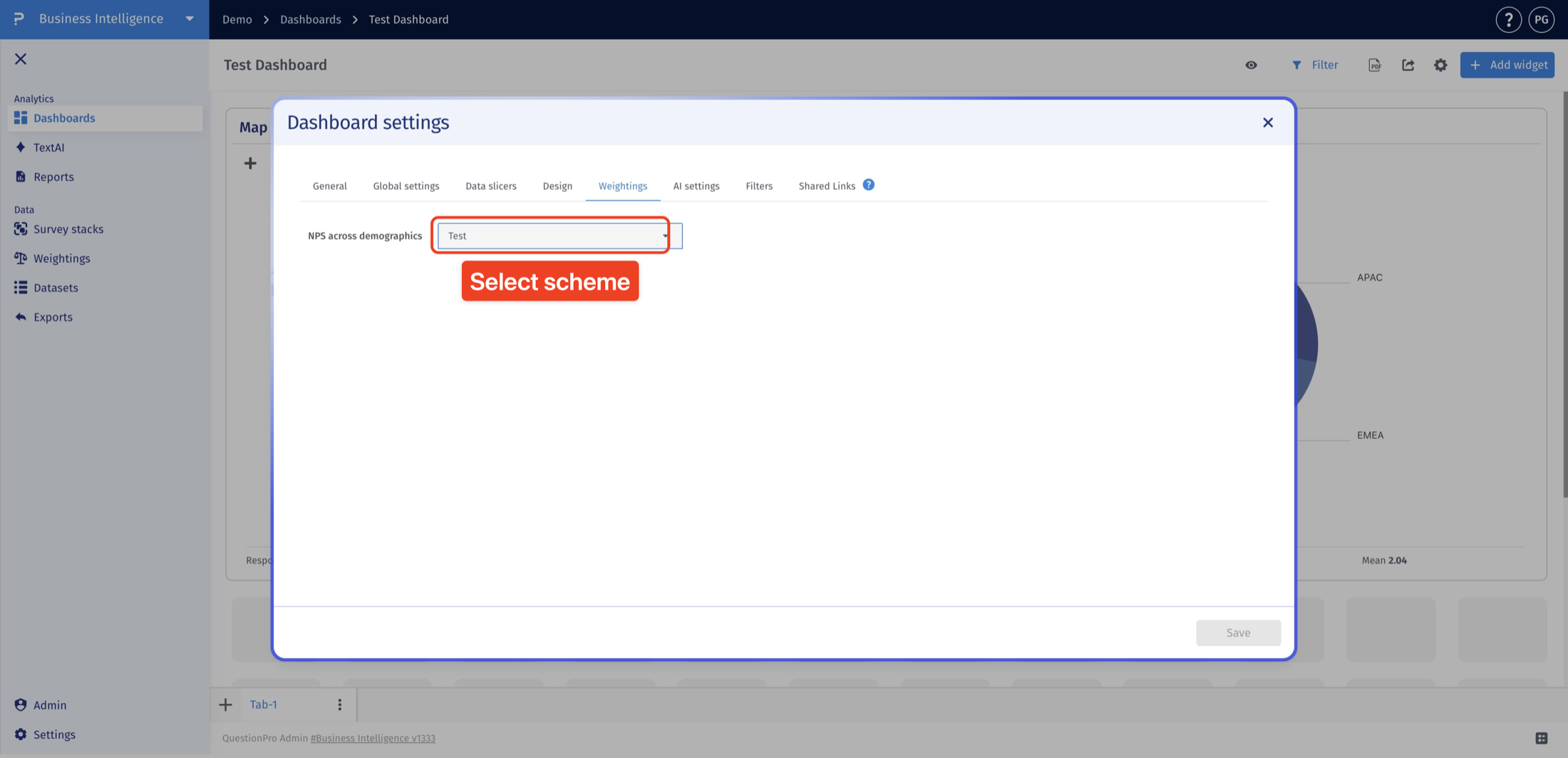This screenshot has width=1568, height=758.
Task: Click the APAC chart label
Action: pyautogui.click(x=1369, y=277)
